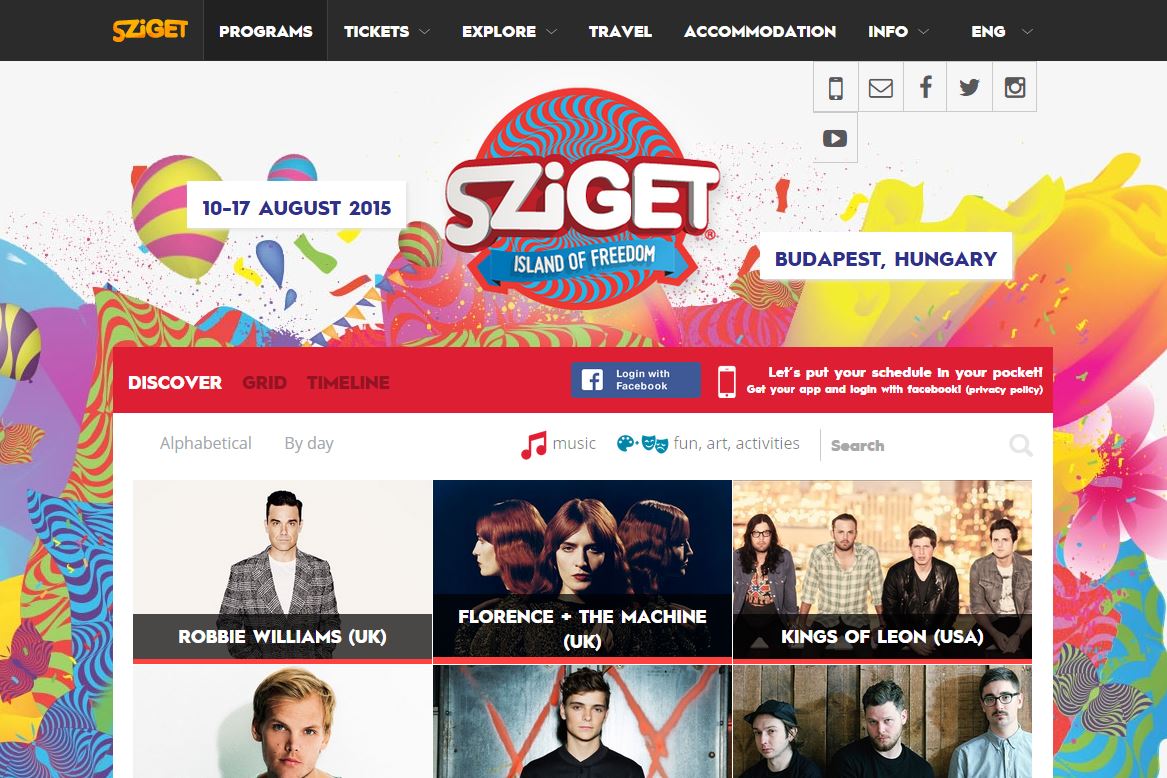Viewport: 1167px width, 778px height.
Task: Expand the Explore dropdown menu
Action: coord(509,31)
